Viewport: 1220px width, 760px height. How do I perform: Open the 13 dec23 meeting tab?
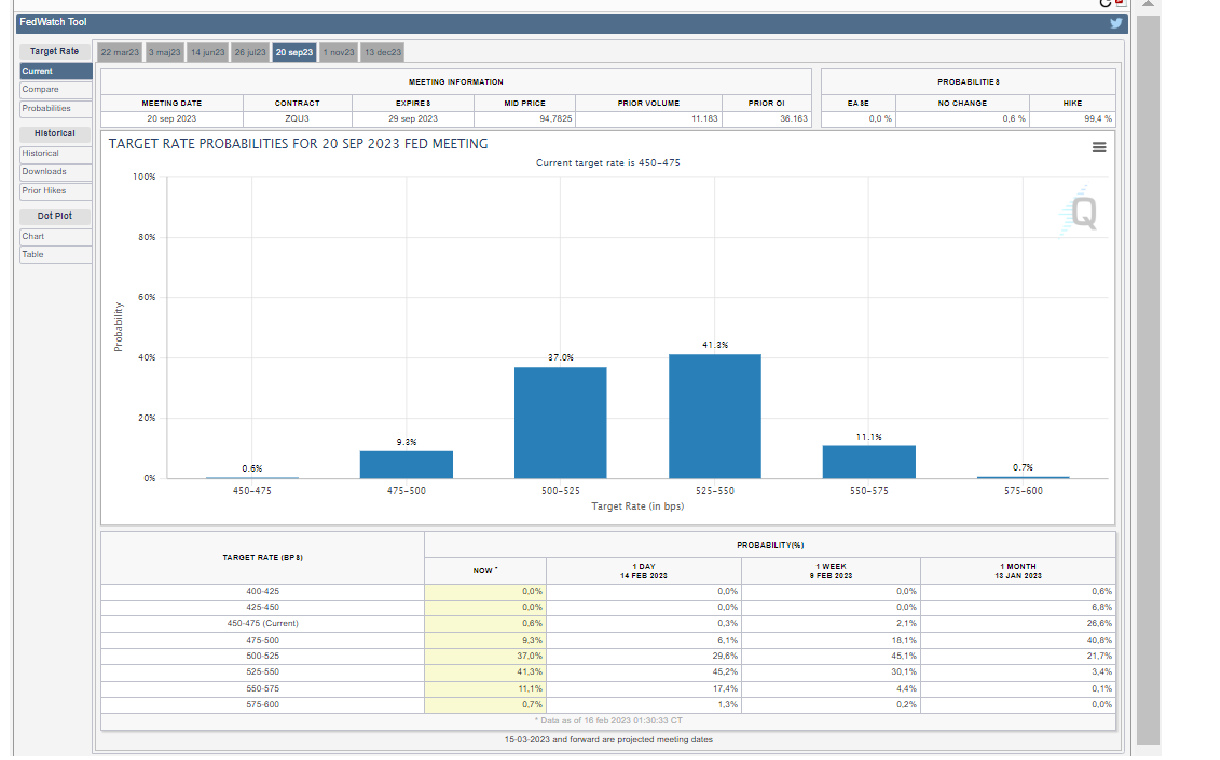point(383,52)
